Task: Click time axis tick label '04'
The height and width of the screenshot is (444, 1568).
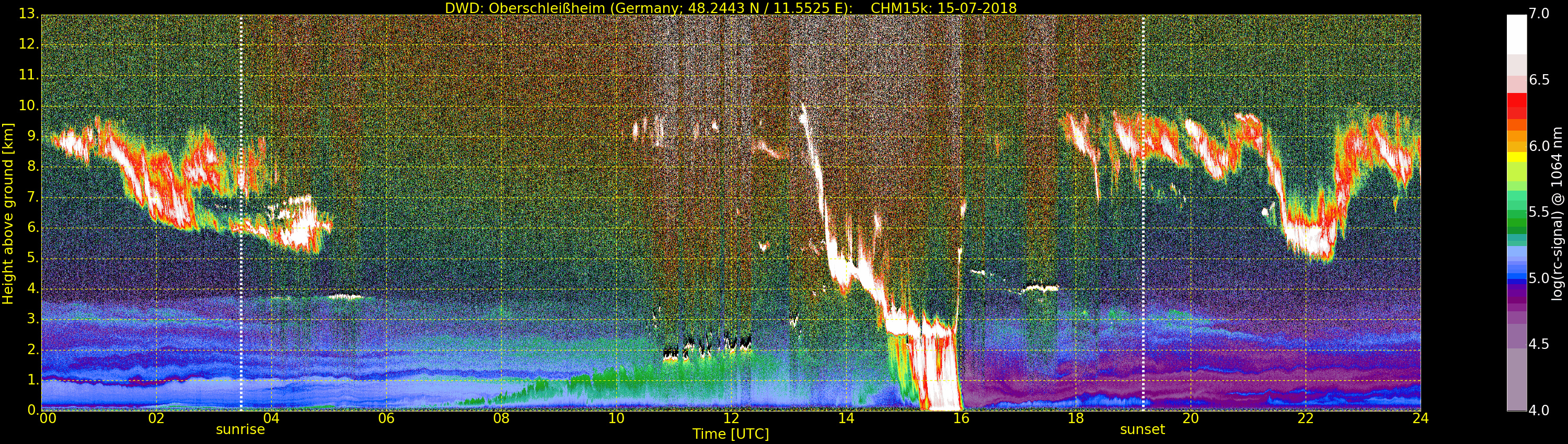Action: coord(271,418)
